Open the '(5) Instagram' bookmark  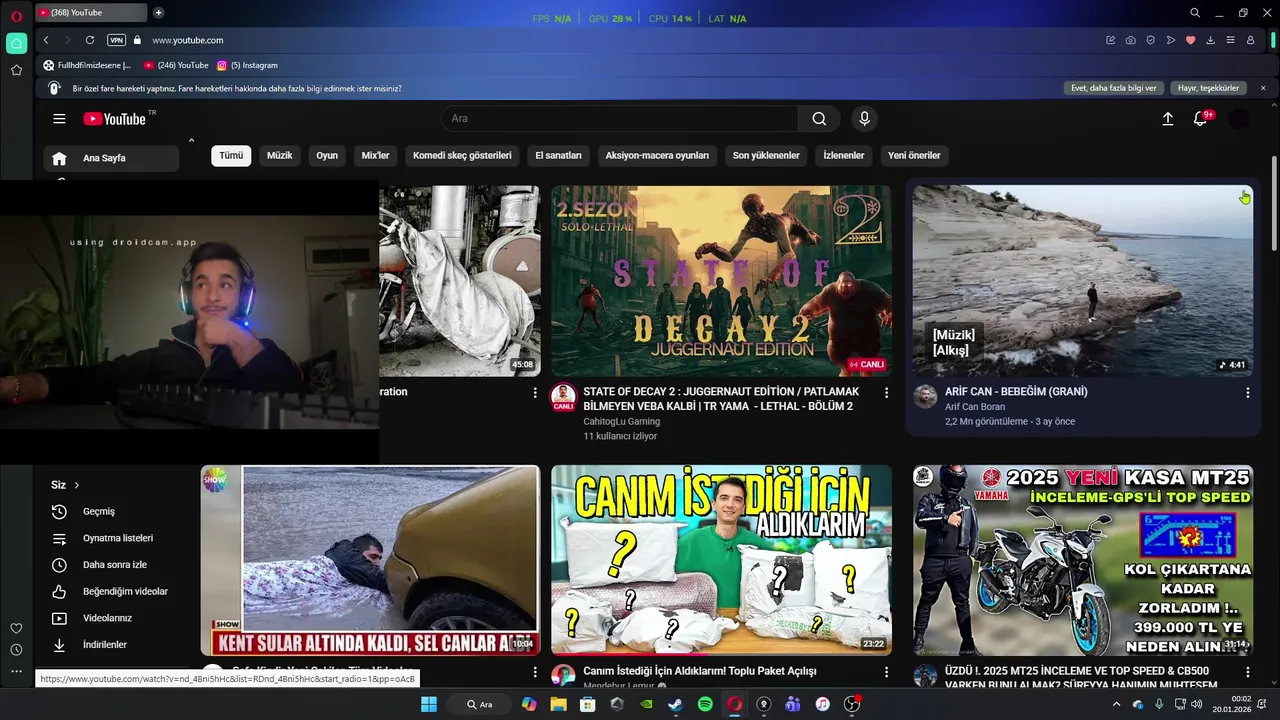pos(247,65)
